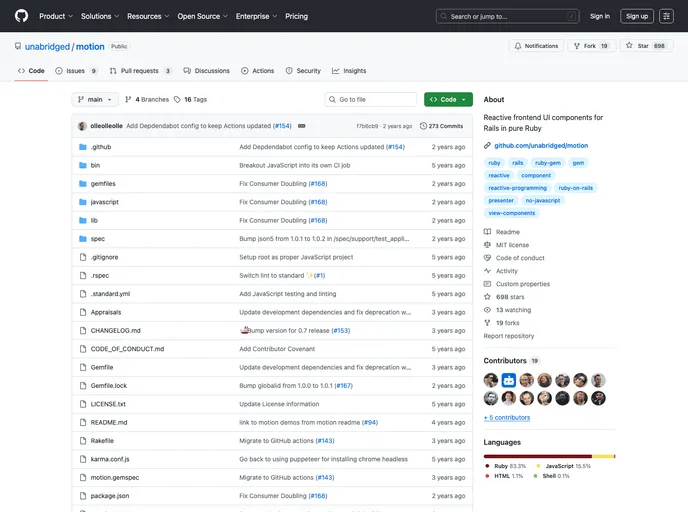Click the Rakefile file icon
Viewport: 688px width, 512px height.
pos(83,440)
